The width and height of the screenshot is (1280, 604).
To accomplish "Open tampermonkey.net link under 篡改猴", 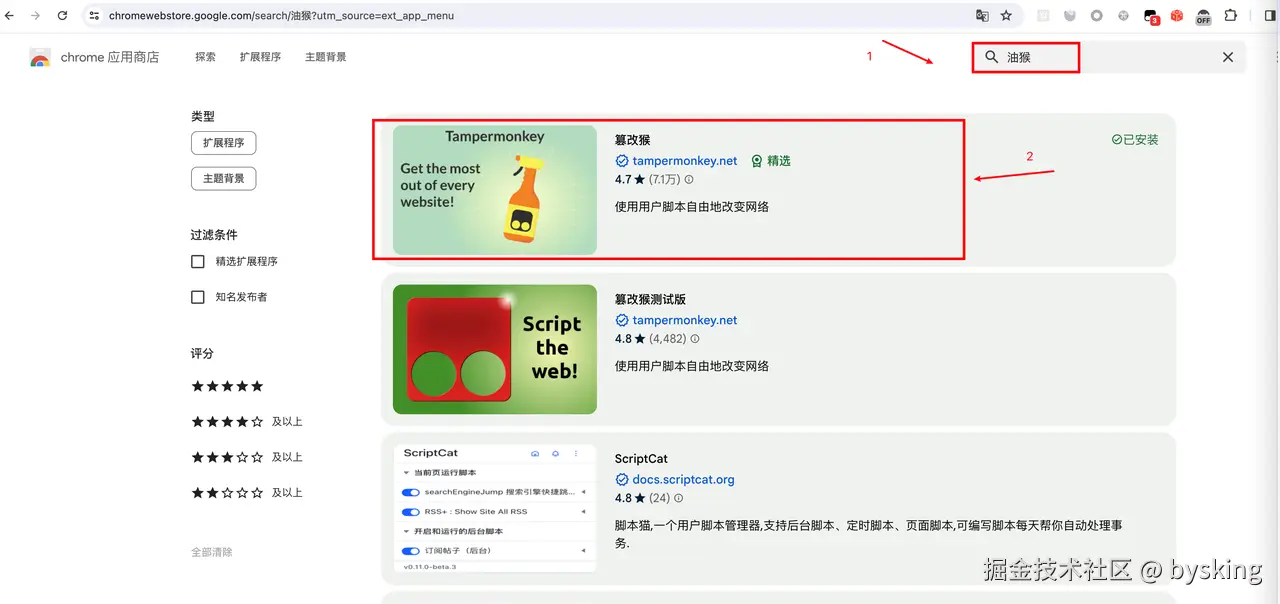I will [x=685, y=161].
